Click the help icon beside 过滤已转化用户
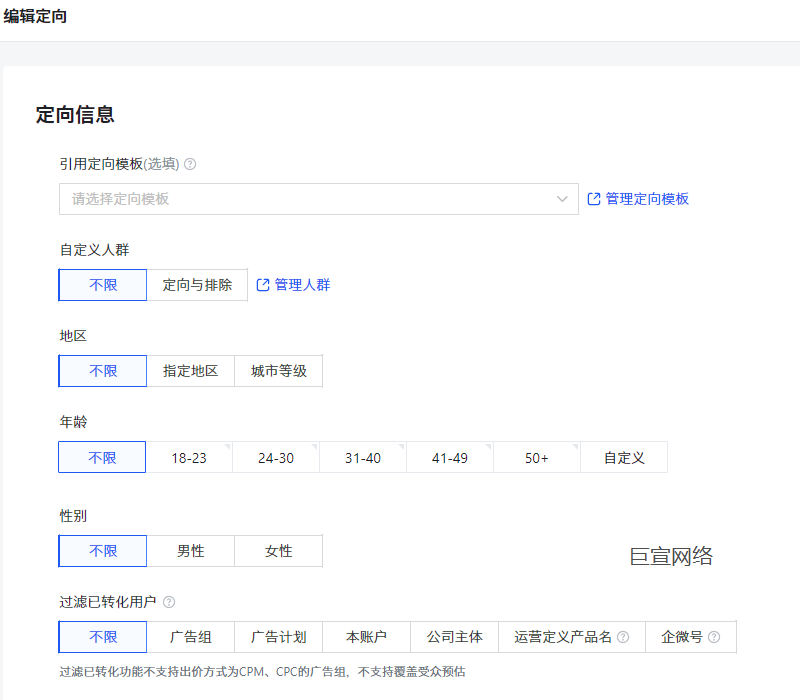Viewport: 800px width, 700px height. [169, 602]
